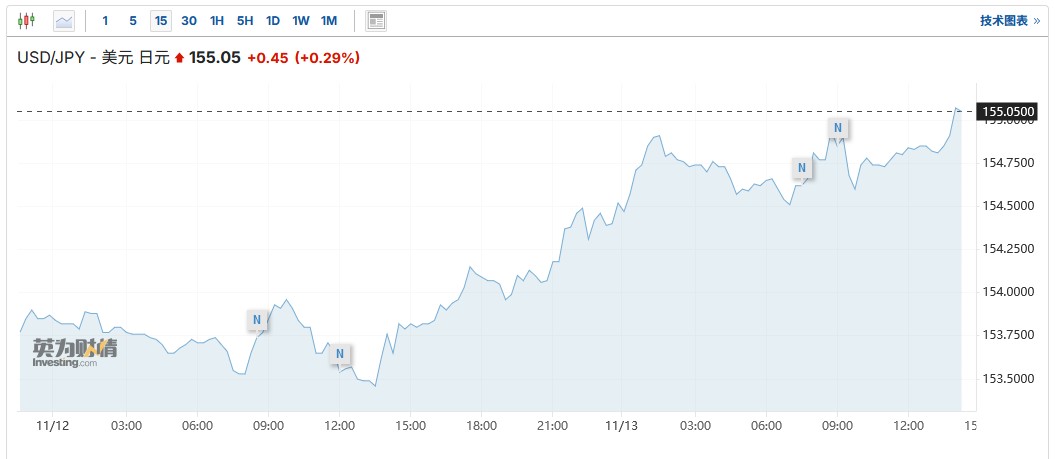Image resolution: width=1055 pixels, height=459 pixels.
Task: Select the area chart type icon
Action: (x=64, y=20)
